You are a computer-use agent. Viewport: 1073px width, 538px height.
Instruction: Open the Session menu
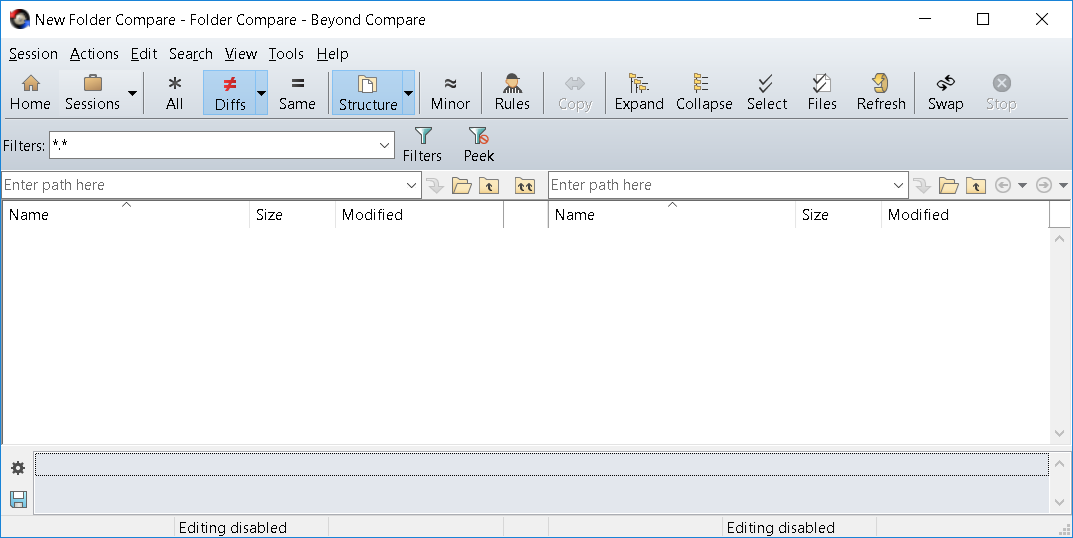(x=33, y=54)
